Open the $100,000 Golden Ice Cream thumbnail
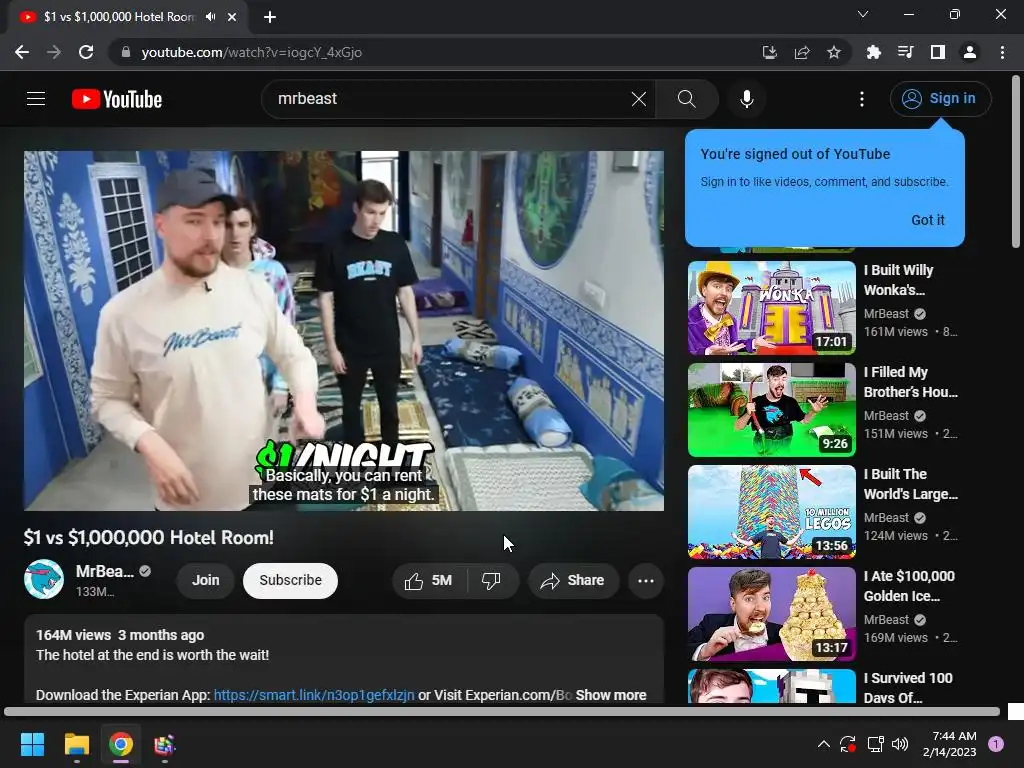 pyautogui.click(x=771, y=613)
